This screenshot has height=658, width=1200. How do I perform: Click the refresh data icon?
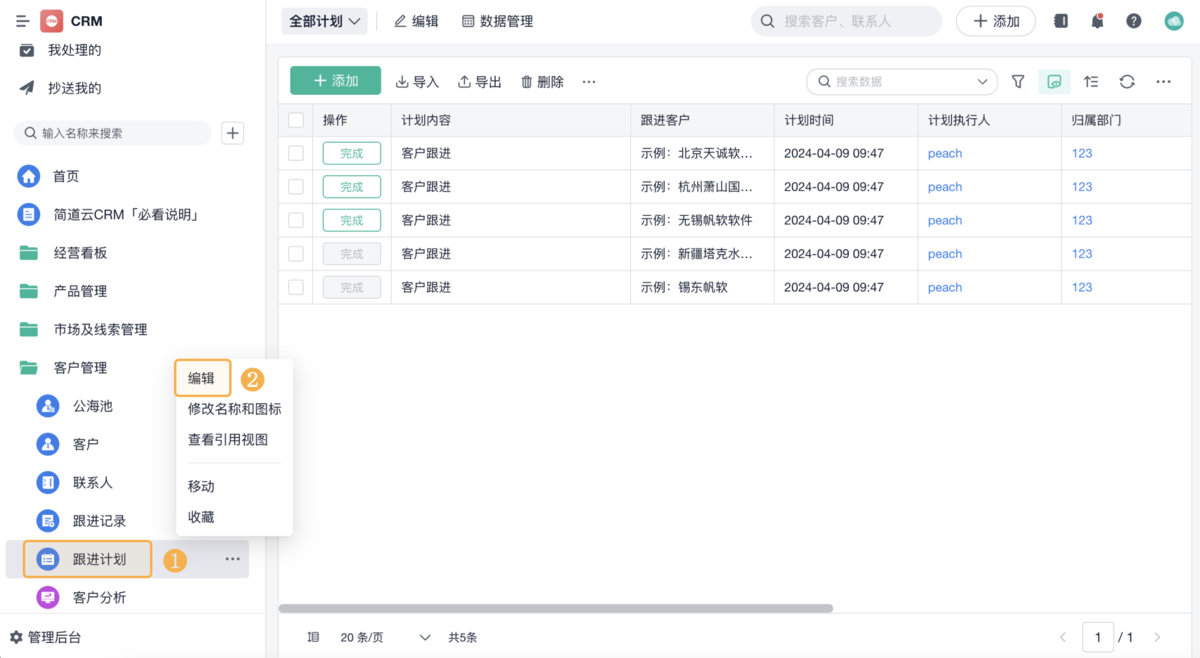pyautogui.click(x=1127, y=82)
